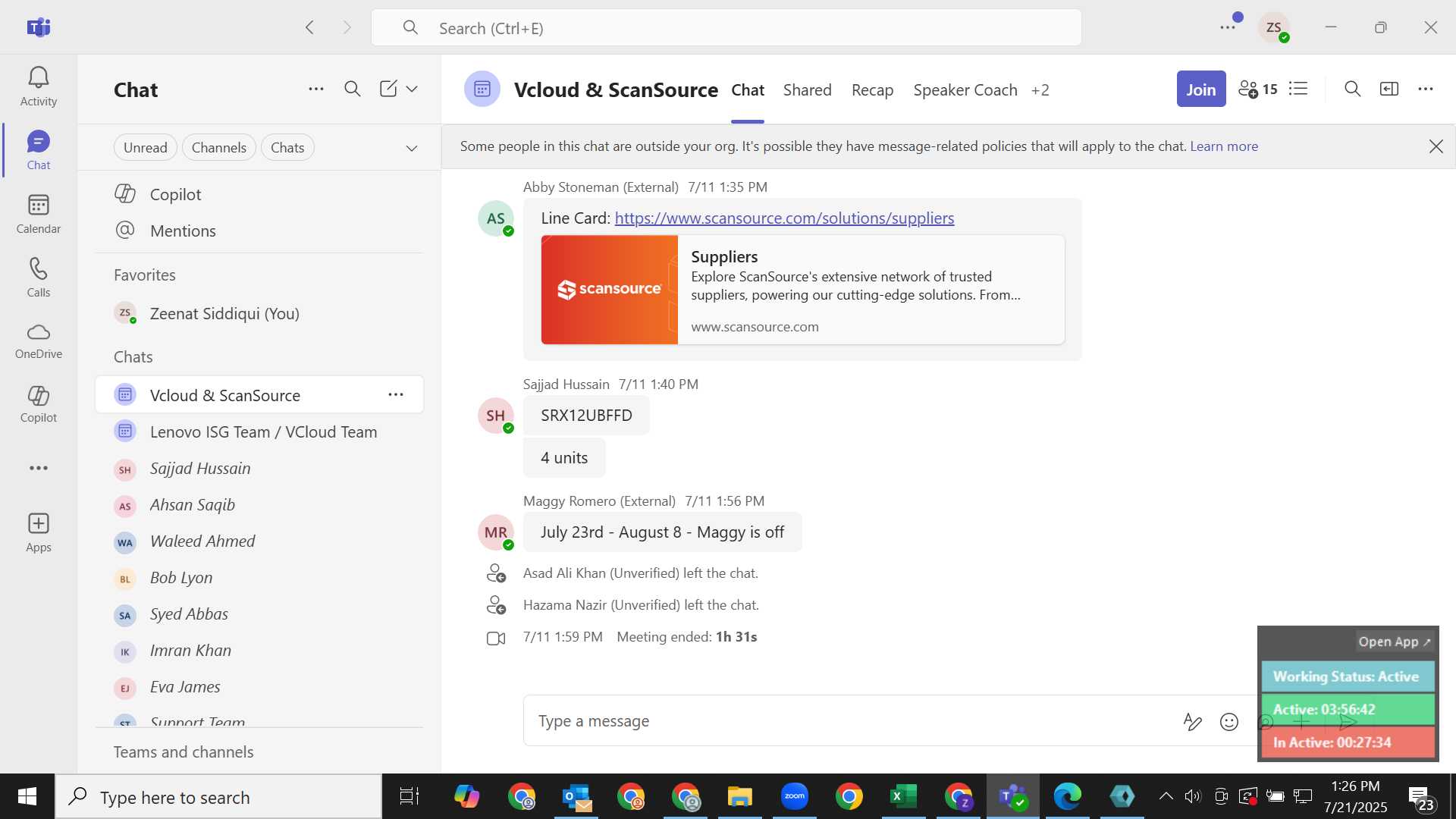The image size is (1456, 819).
Task: Open chat in pop-out panel icon
Action: [x=1389, y=89]
